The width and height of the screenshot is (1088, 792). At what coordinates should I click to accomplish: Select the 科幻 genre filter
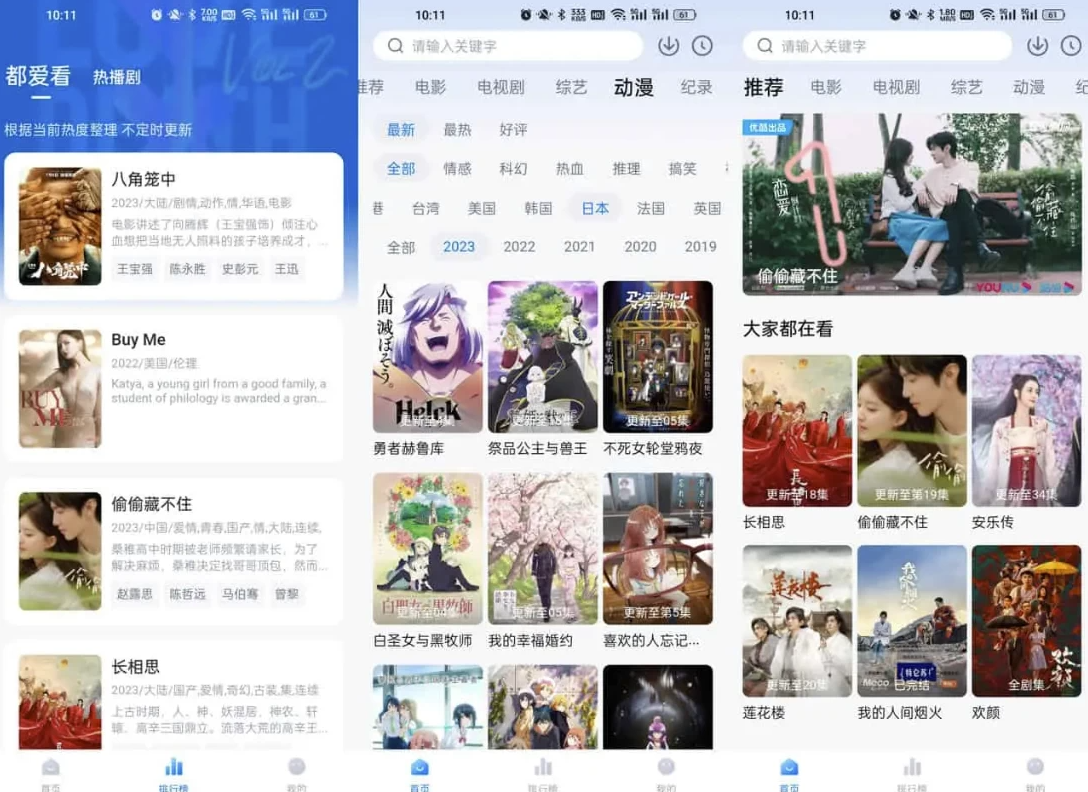tap(513, 168)
